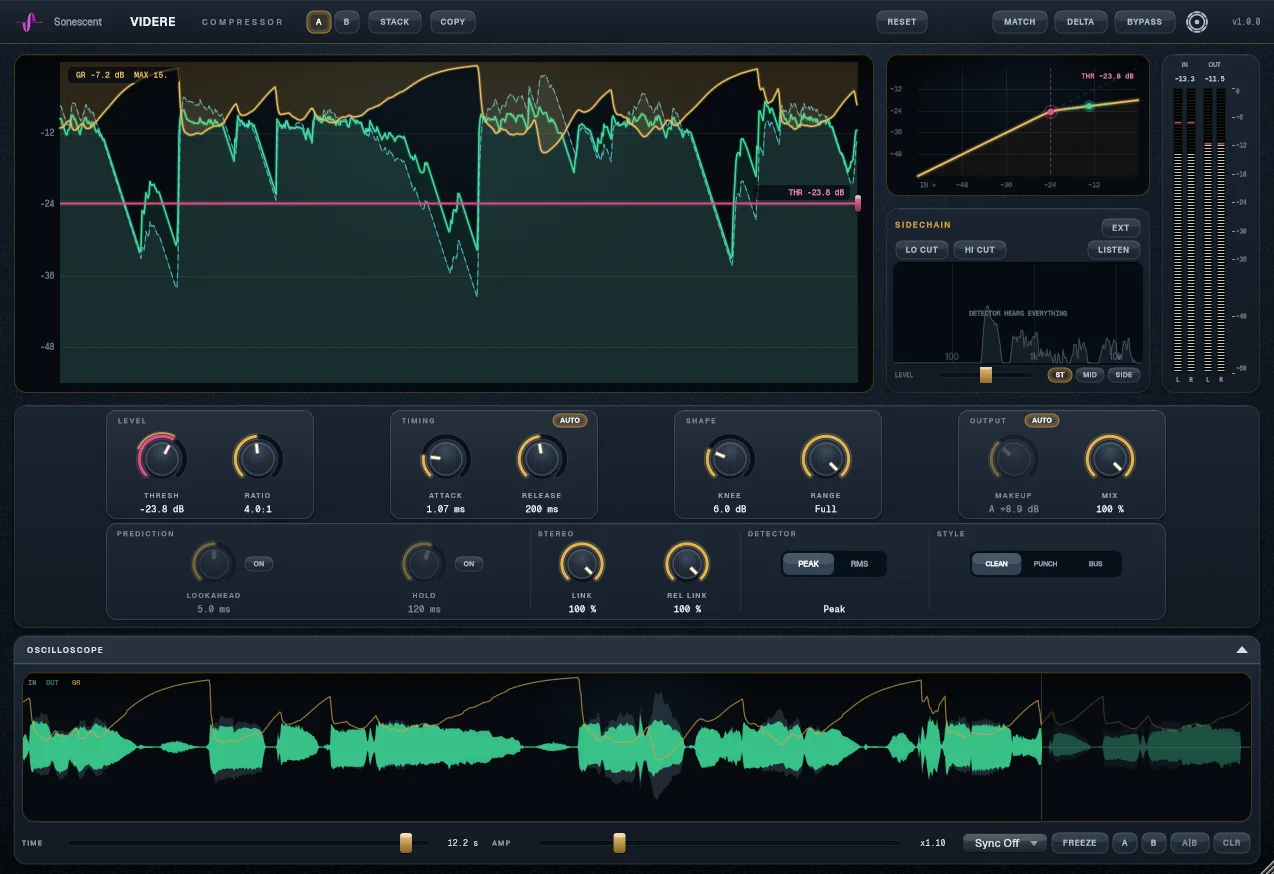1274x874 pixels.
Task: Click the attack value 1.07 ms
Action: click(445, 509)
